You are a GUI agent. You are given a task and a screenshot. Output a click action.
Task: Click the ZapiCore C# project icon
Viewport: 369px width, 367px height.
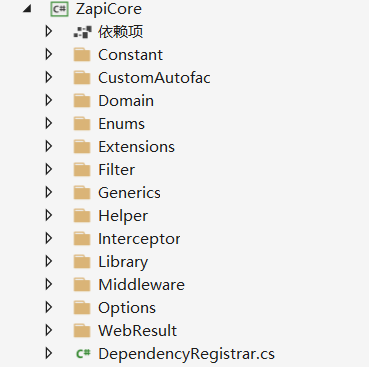(59, 9)
